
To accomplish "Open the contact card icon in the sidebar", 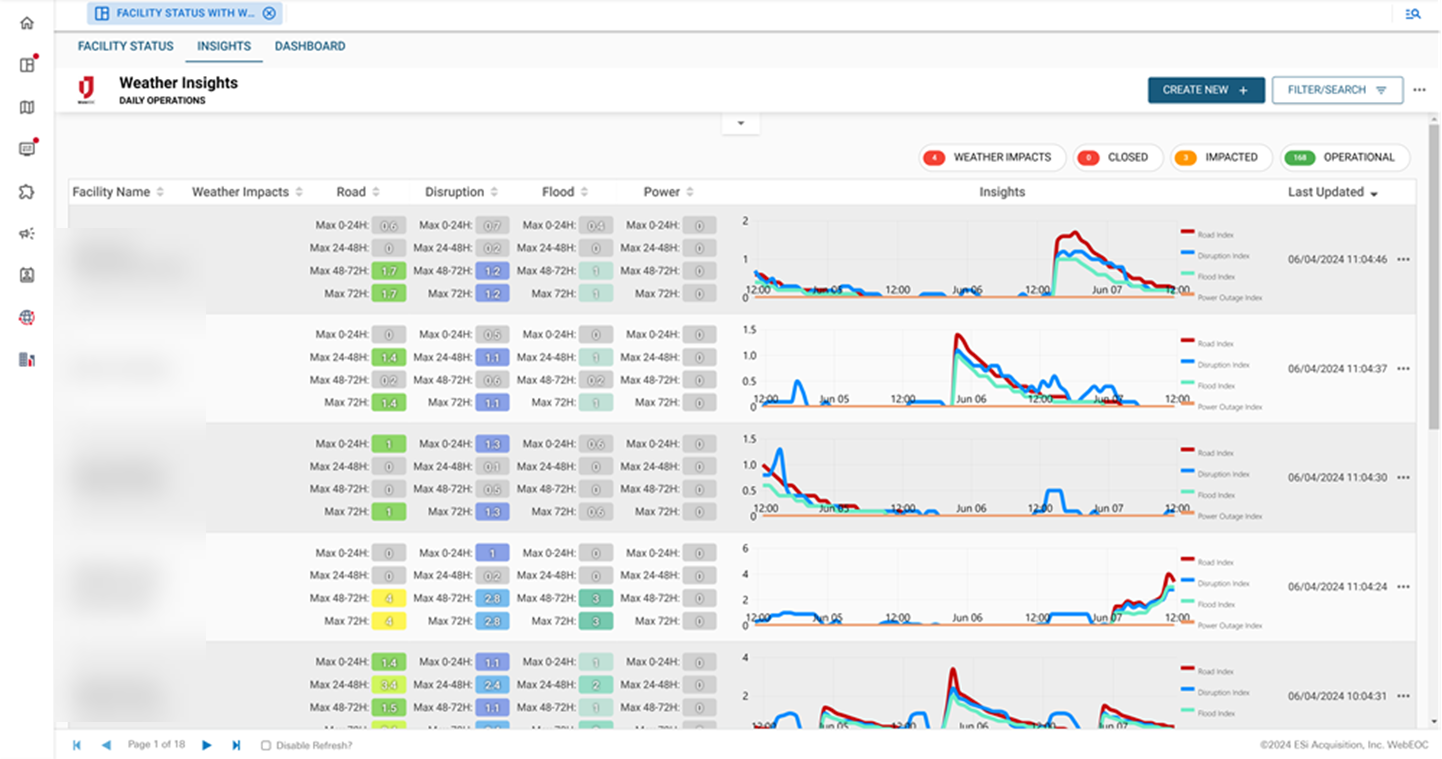I will tap(26, 275).
